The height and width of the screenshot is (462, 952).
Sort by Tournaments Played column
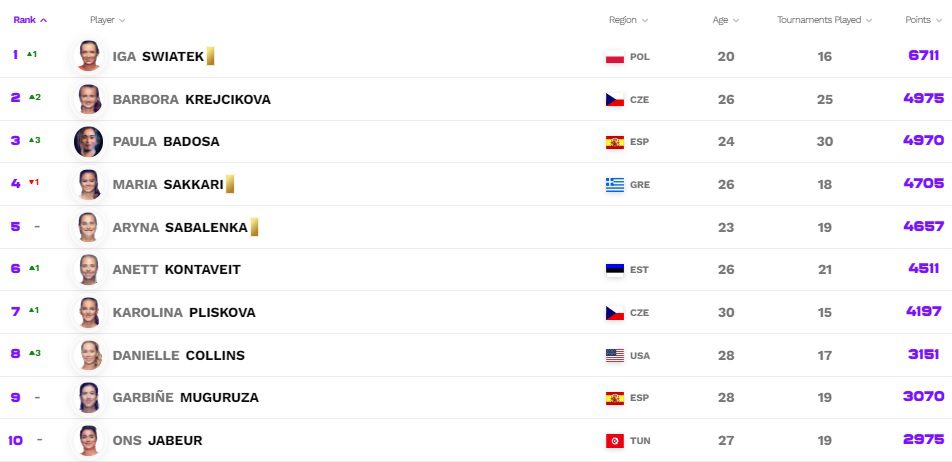(824, 20)
